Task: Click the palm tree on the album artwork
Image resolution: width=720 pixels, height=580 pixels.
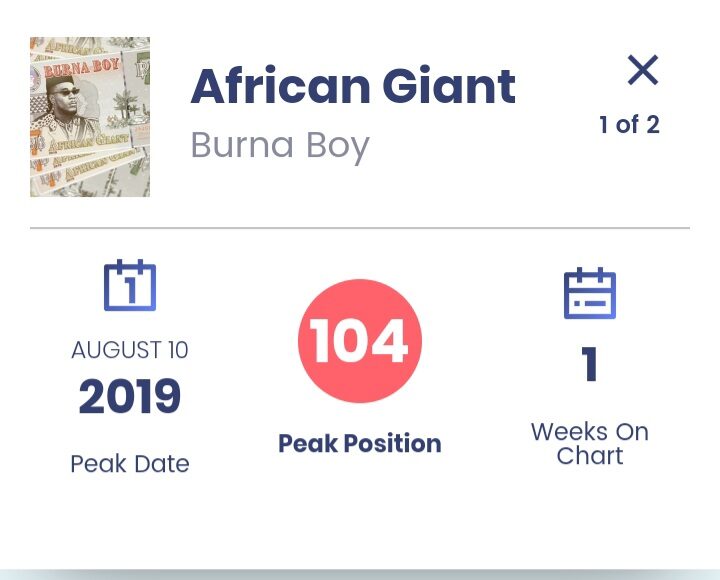Action: [126, 103]
